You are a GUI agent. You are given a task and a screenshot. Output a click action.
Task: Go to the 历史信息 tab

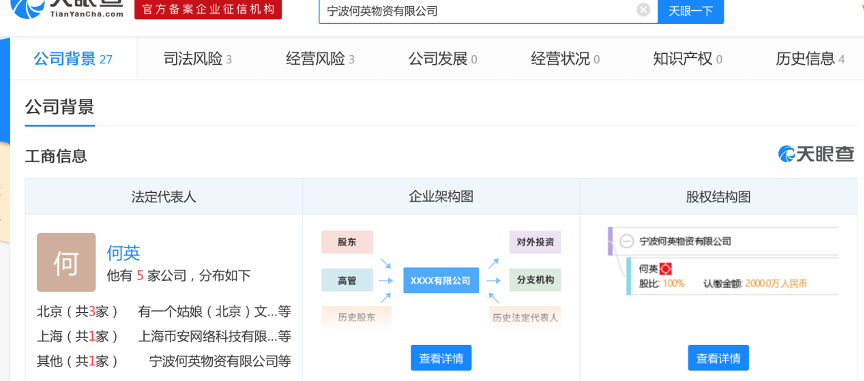click(x=810, y=58)
